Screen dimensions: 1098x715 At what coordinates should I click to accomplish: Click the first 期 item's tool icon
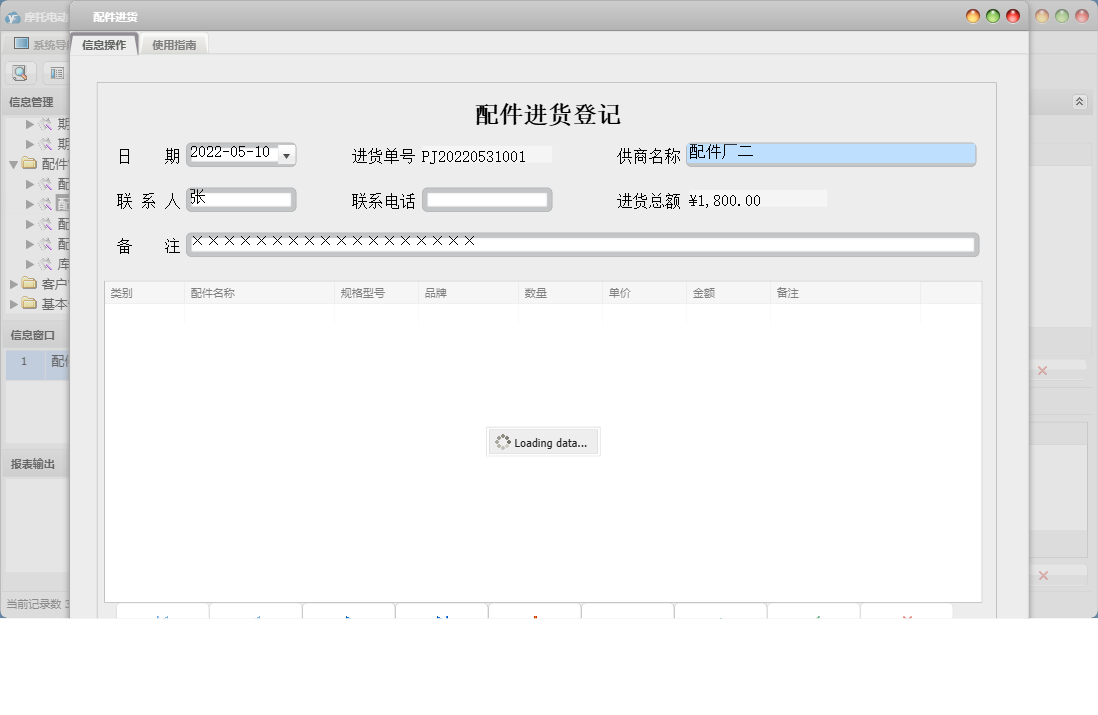46,124
